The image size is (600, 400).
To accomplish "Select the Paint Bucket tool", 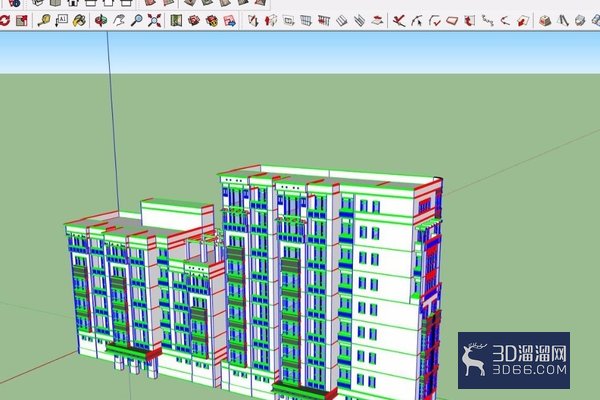I will click(x=79, y=20).
